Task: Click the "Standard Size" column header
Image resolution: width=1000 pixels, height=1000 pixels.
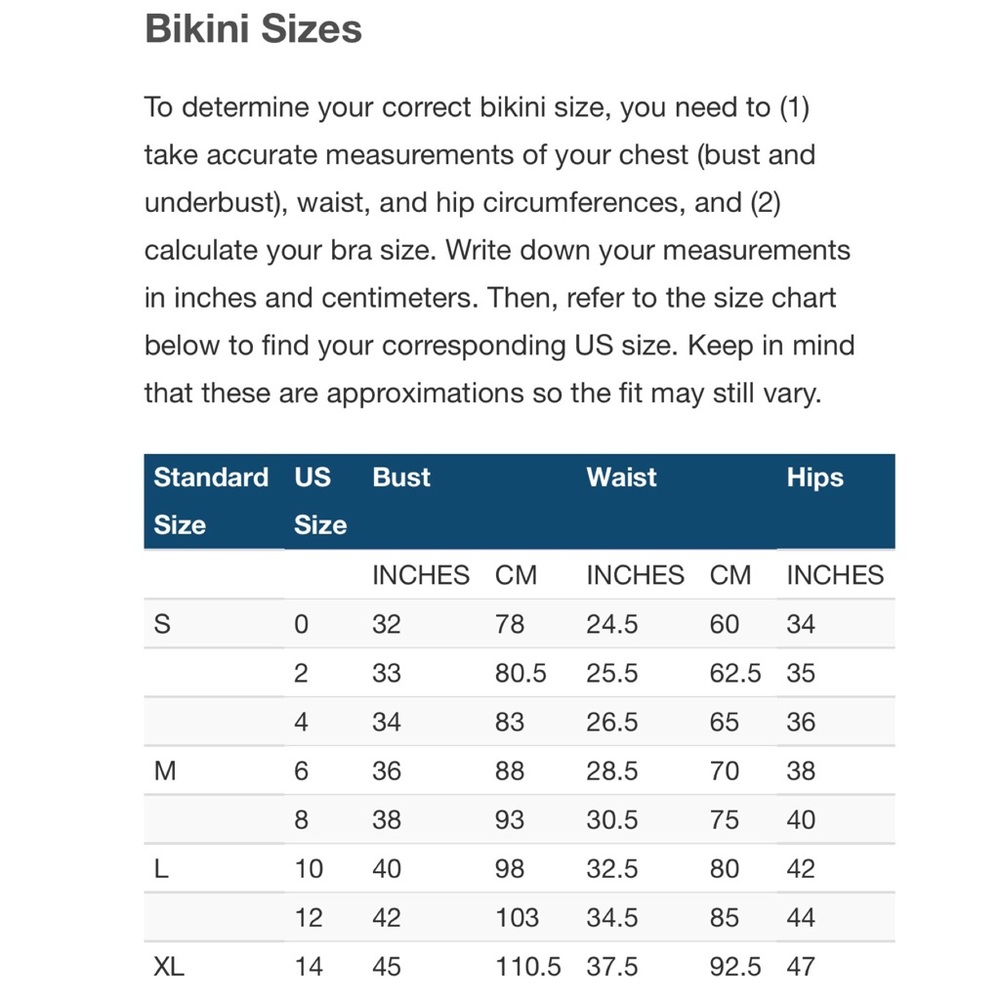Action: 211,500
